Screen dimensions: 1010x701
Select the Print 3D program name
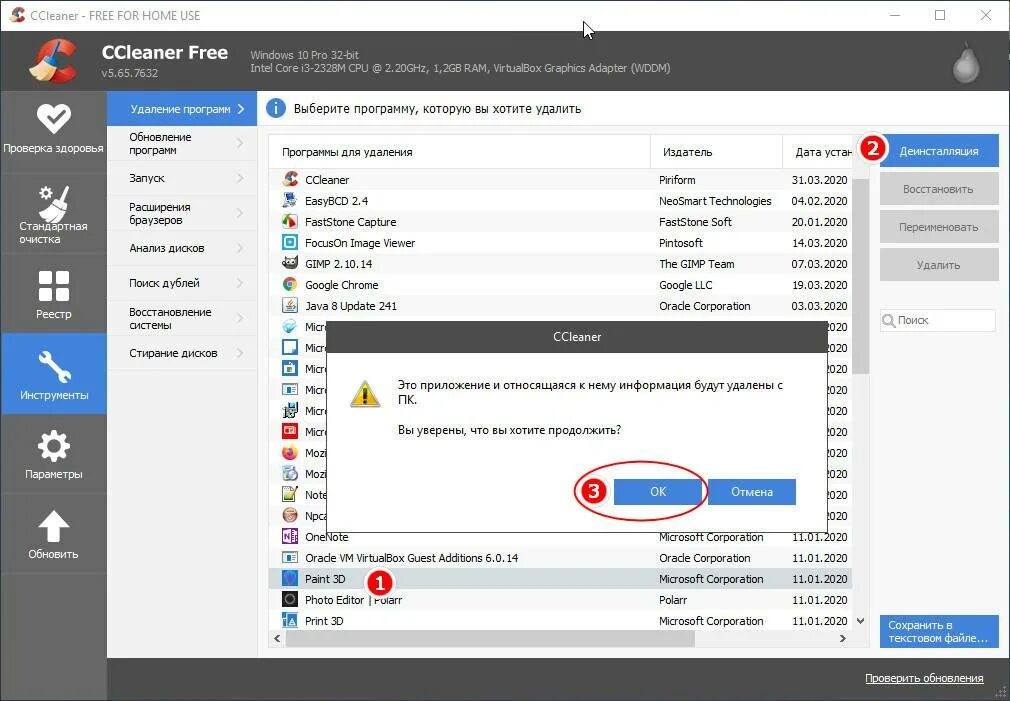point(324,621)
